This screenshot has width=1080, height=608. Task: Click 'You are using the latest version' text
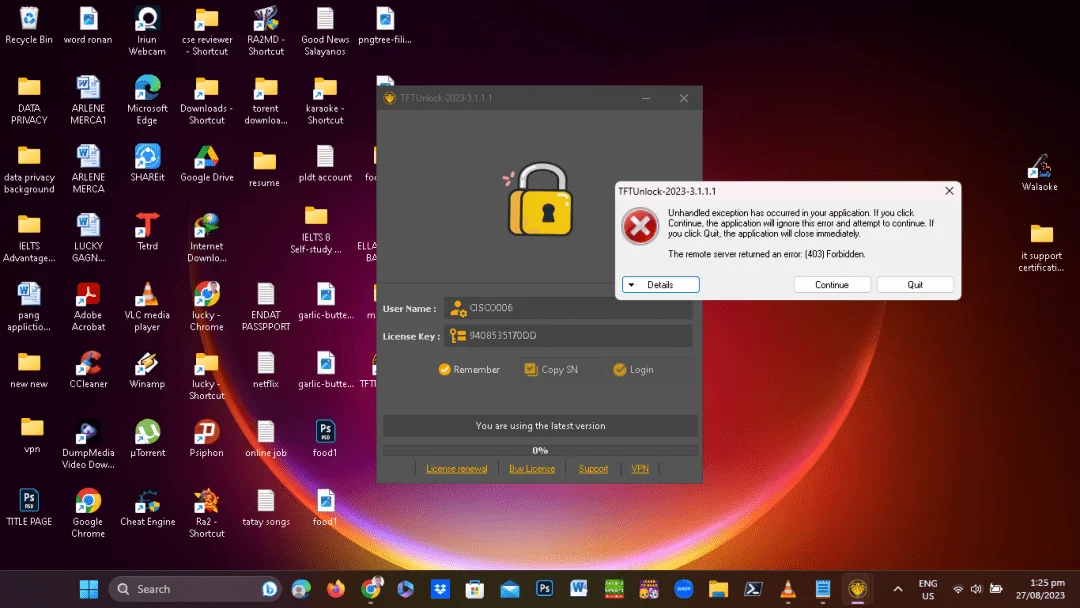click(540, 426)
